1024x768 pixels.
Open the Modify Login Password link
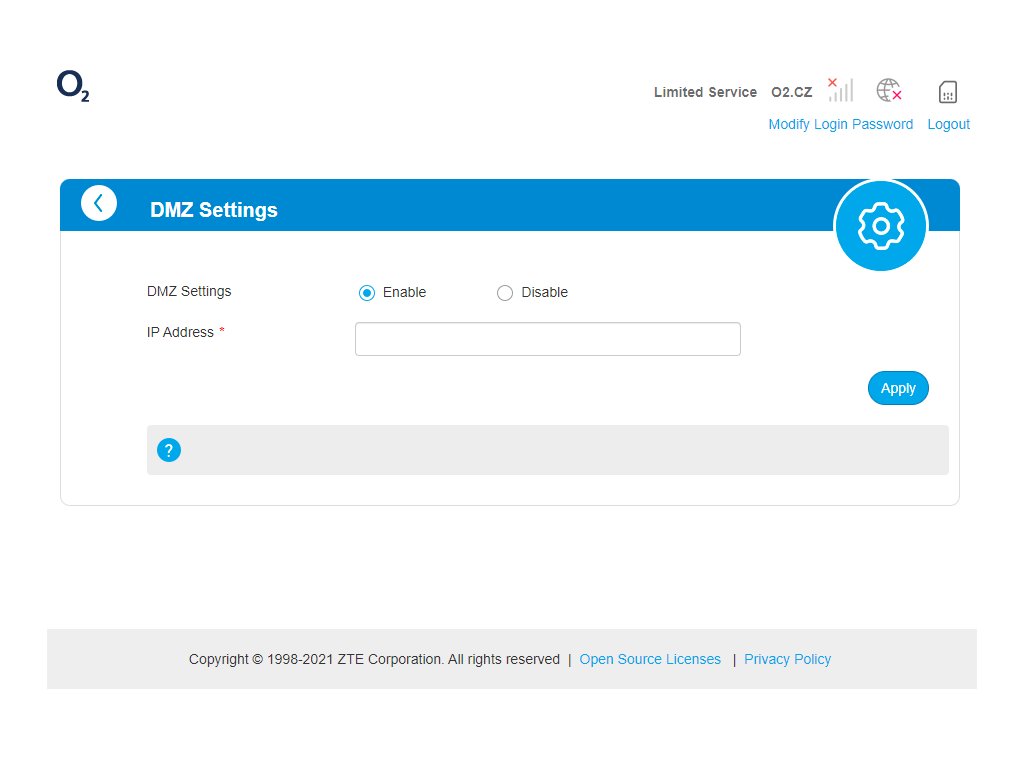pos(840,124)
